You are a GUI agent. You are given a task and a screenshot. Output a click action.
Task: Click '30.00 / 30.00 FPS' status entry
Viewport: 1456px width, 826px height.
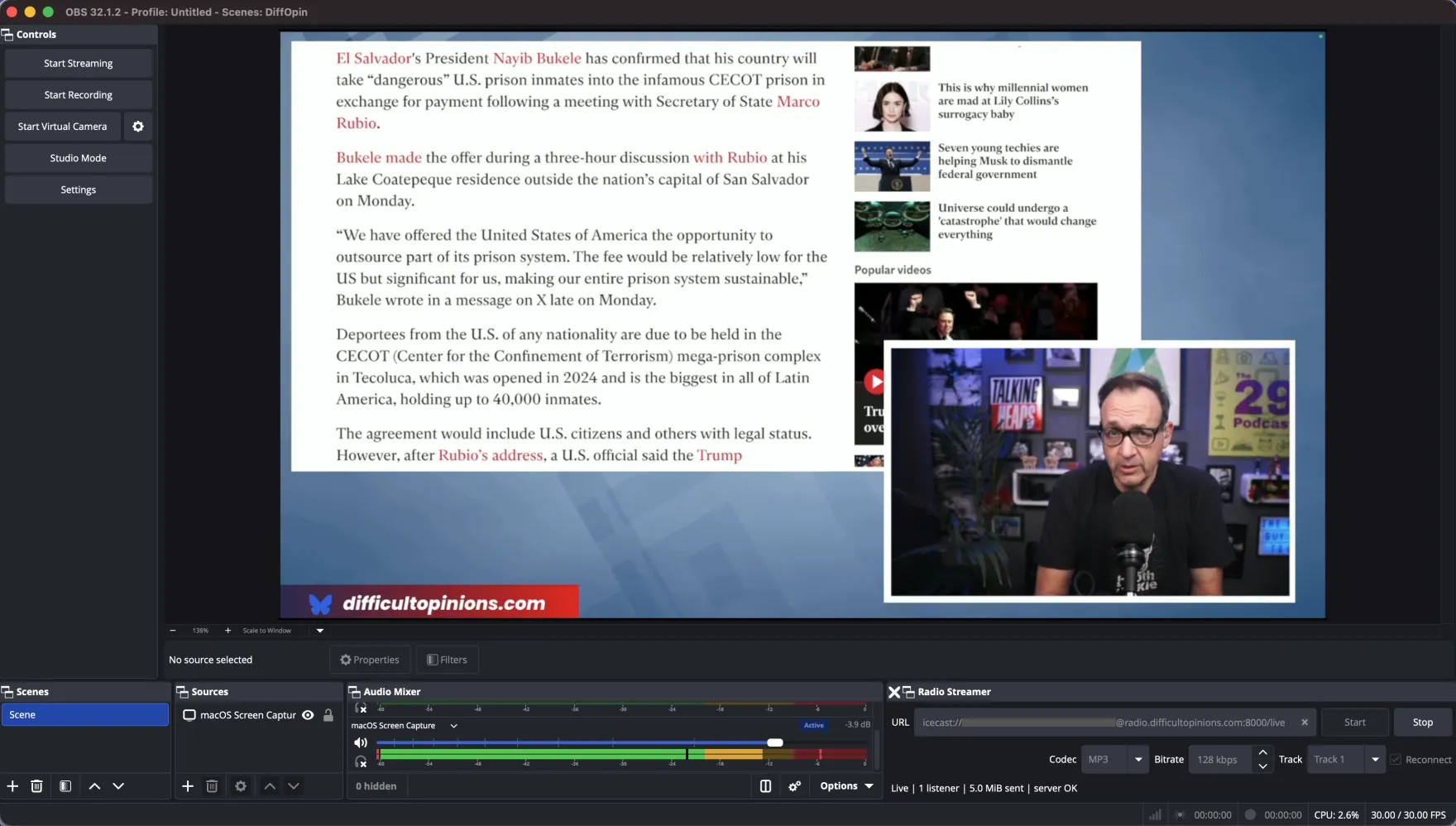click(x=1408, y=815)
